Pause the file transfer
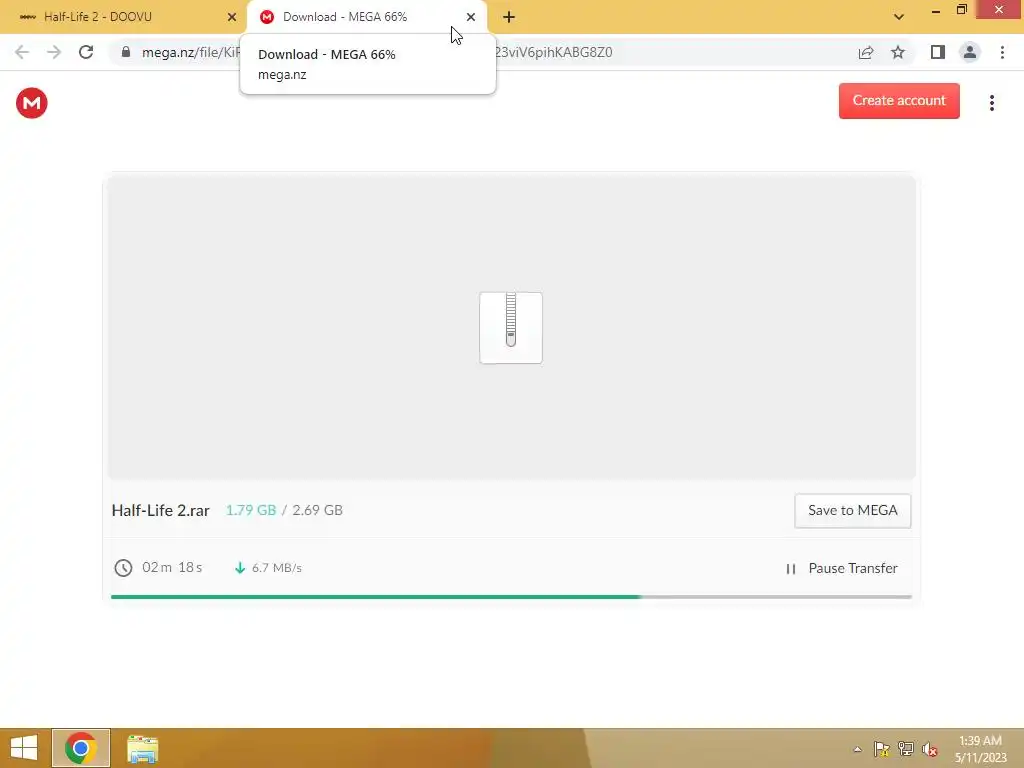Image resolution: width=1024 pixels, height=768 pixels. [841, 568]
